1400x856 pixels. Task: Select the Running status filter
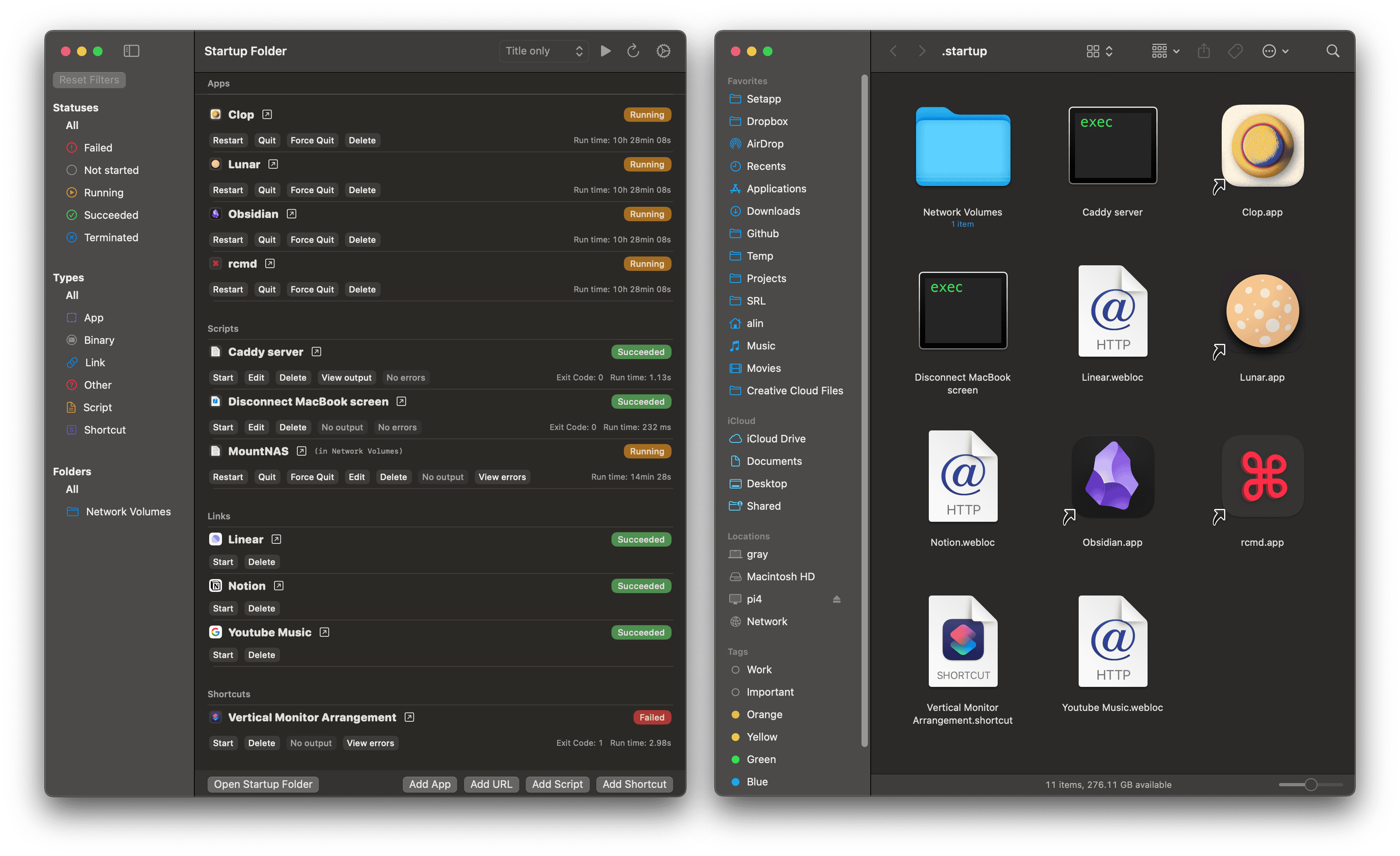[x=103, y=193]
